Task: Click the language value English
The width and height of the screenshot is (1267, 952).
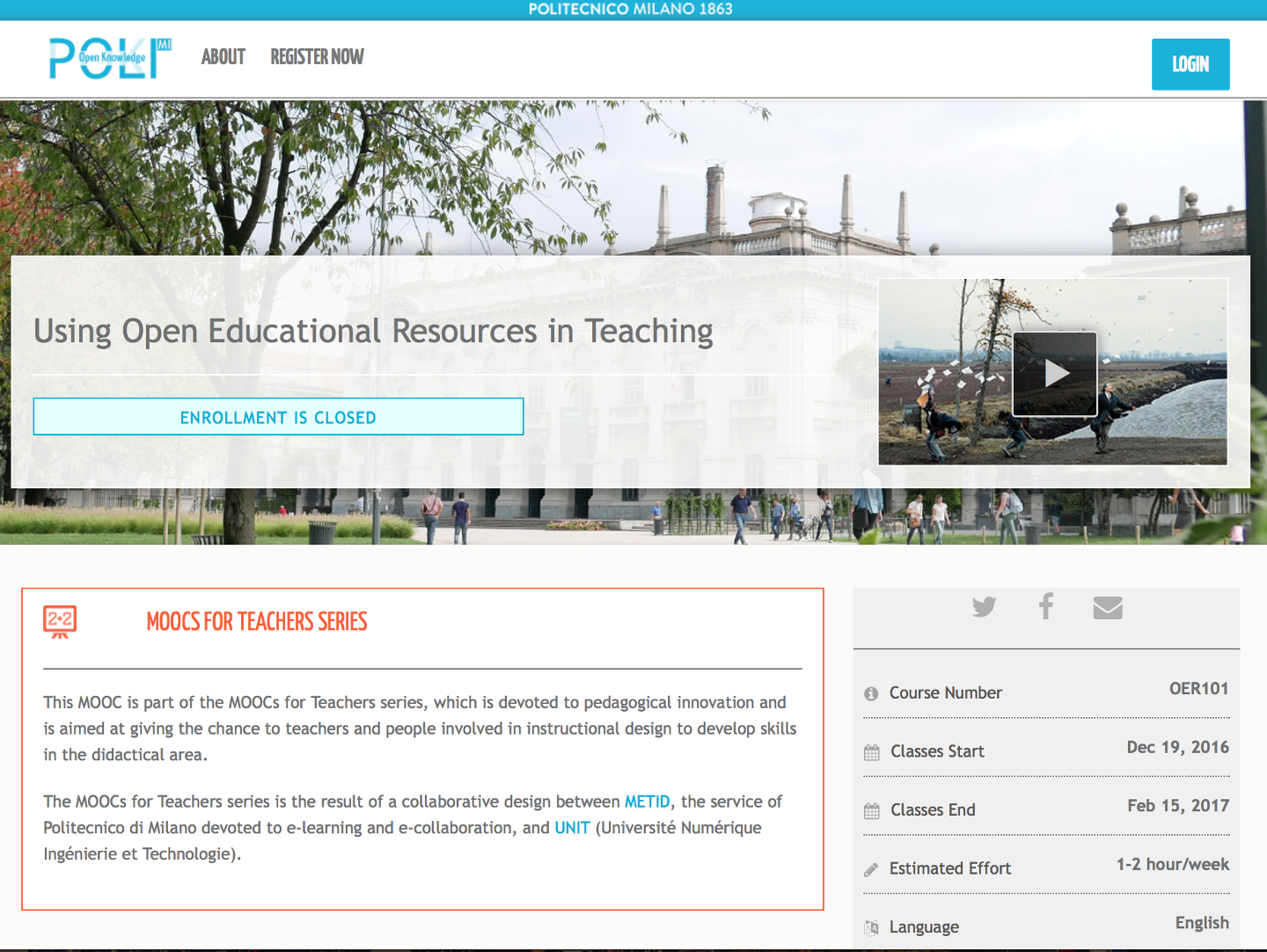Action: [x=1202, y=923]
